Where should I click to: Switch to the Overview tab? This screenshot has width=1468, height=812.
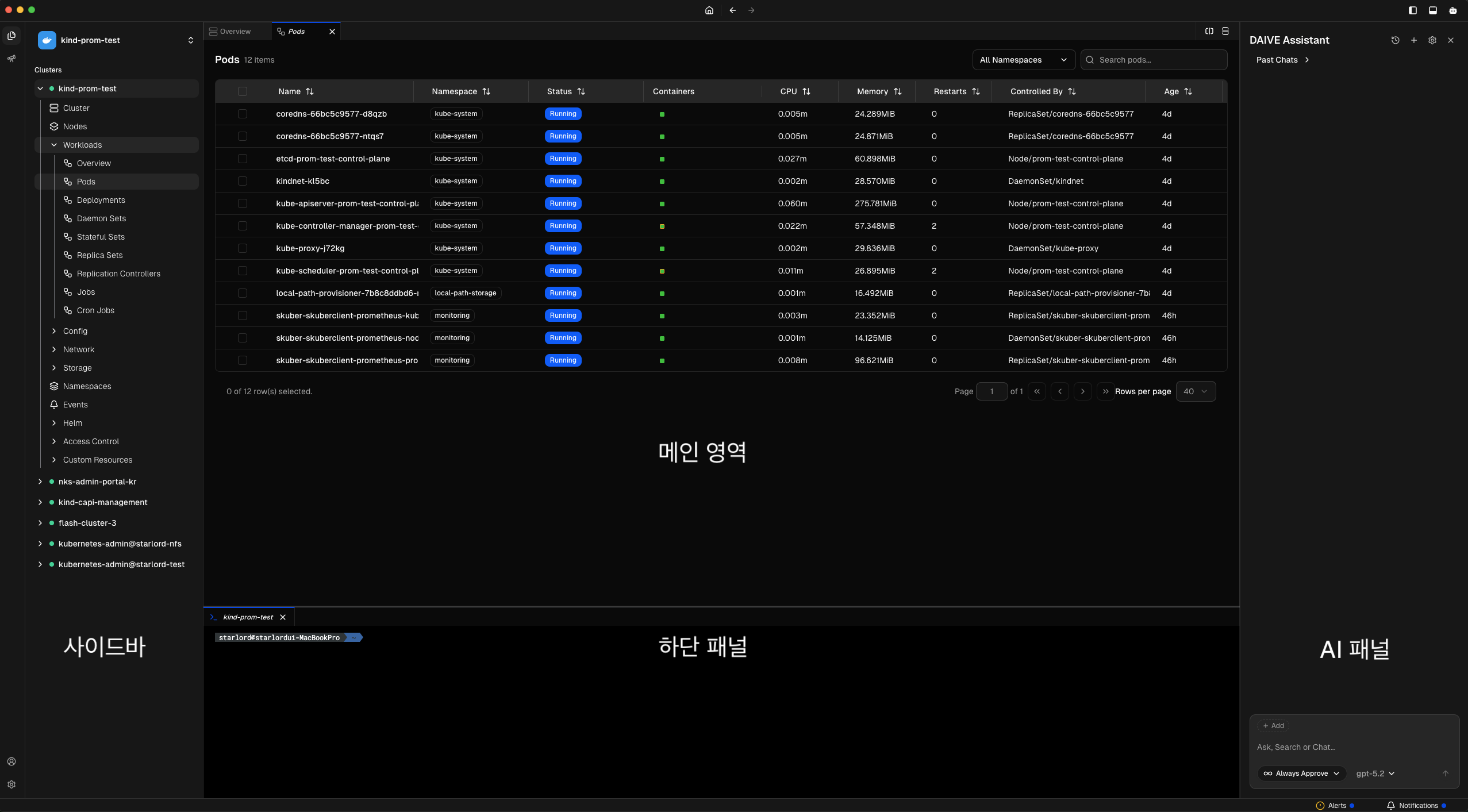pyautogui.click(x=235, y=31)
